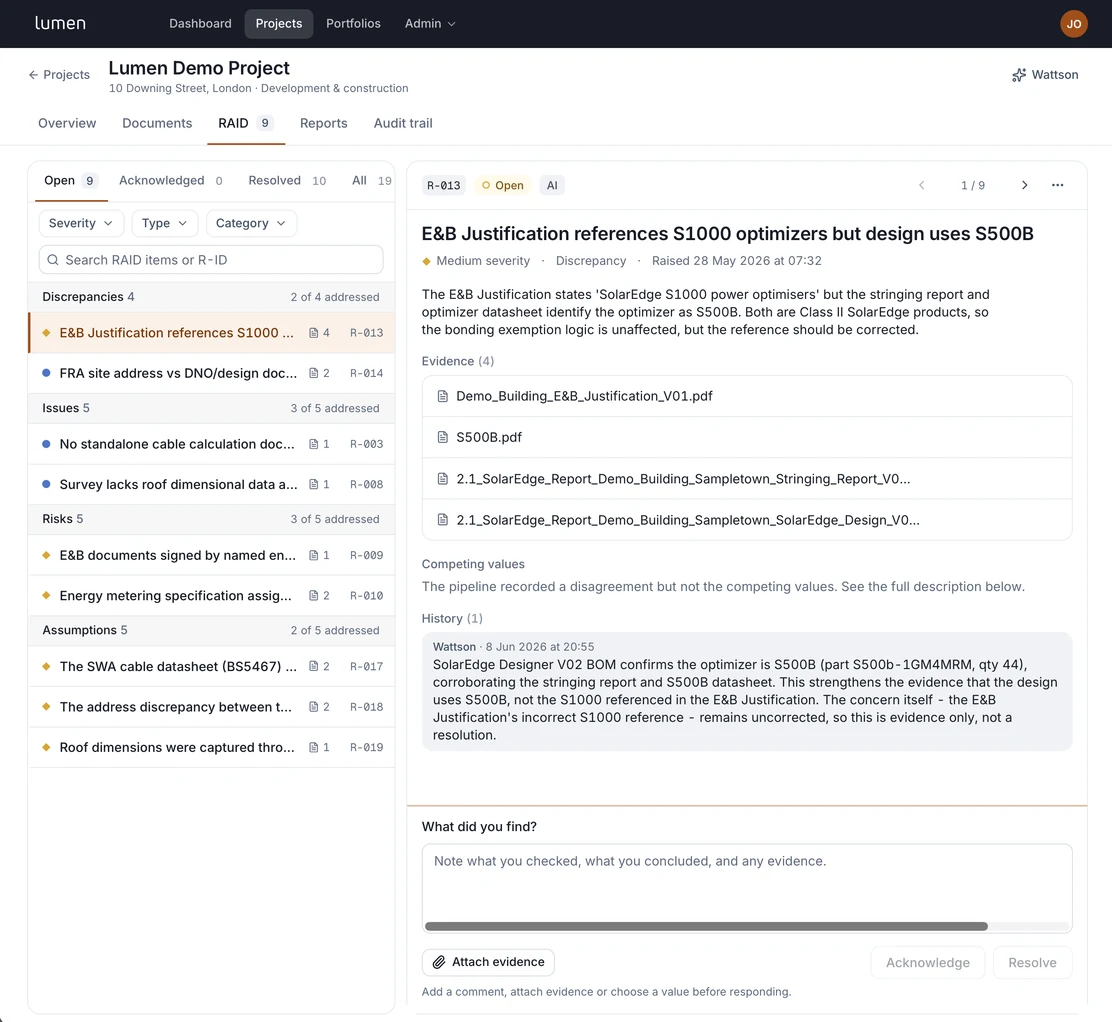Click evidence count icon on R-014 row
Screen dimensions: 1112x1022
click(313, 373)
